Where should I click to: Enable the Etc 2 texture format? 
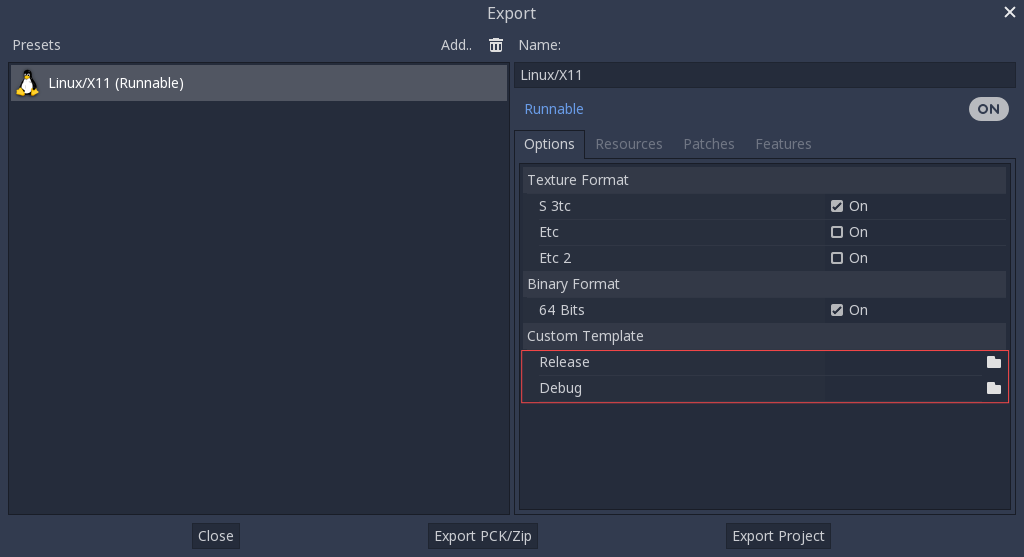(x=837, y=258)
